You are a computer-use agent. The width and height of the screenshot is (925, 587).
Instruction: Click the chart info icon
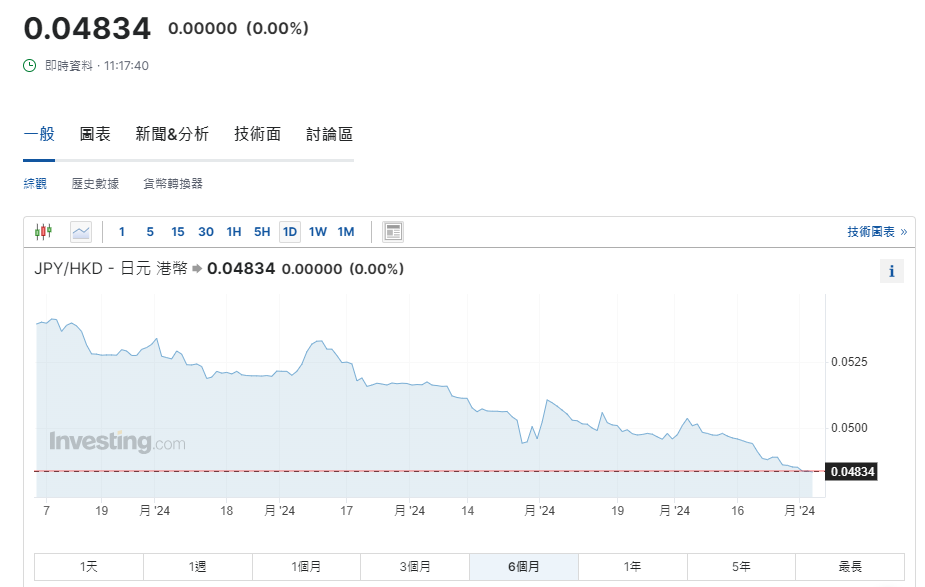pyautogui.click(x=891, y=271)
